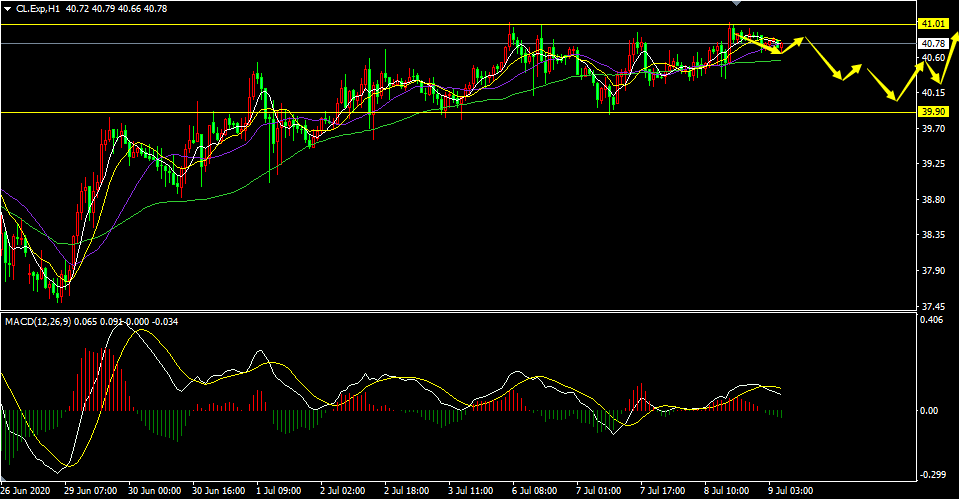Viewport: 959px width, 499px height.
Task: Click the 9 Jul 03:00 time label
Action: pyautogui.click(x=791, y=491)
